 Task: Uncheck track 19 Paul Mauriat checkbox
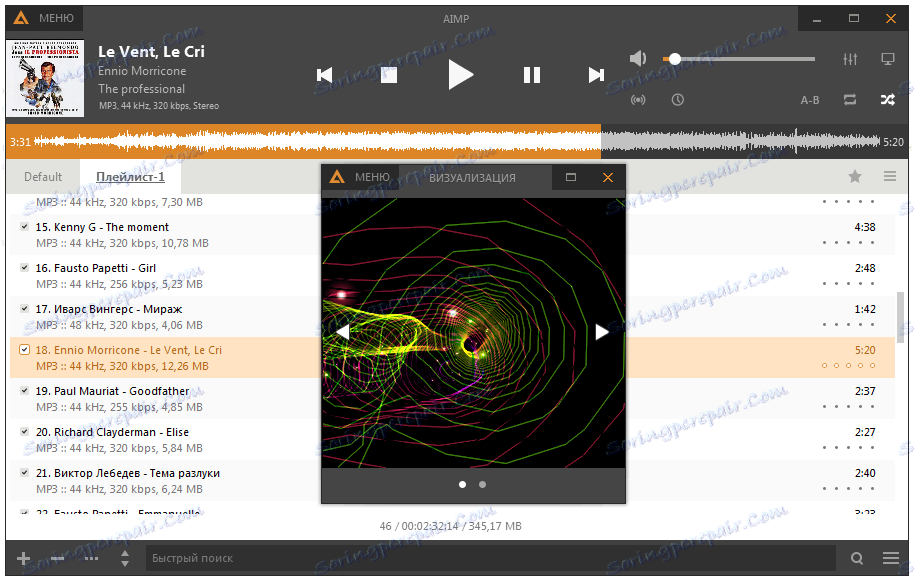(x=24, y=390)
